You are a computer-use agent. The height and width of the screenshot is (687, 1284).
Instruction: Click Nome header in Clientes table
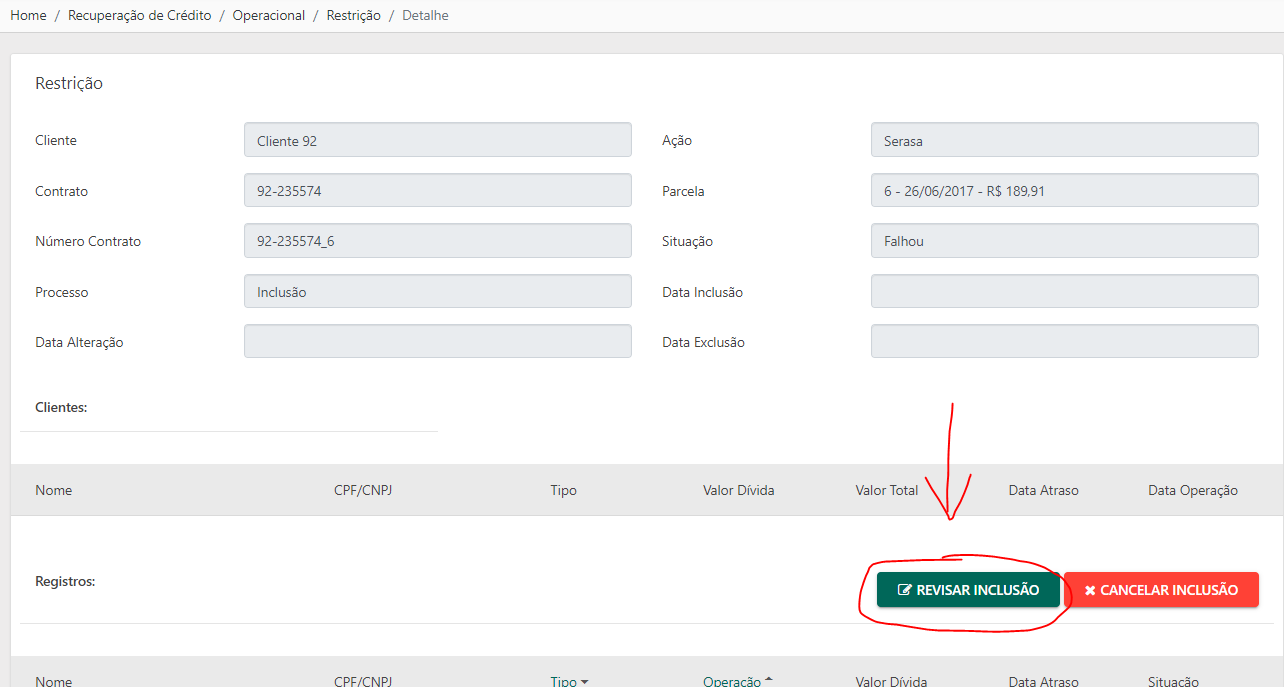pos(53,490)
